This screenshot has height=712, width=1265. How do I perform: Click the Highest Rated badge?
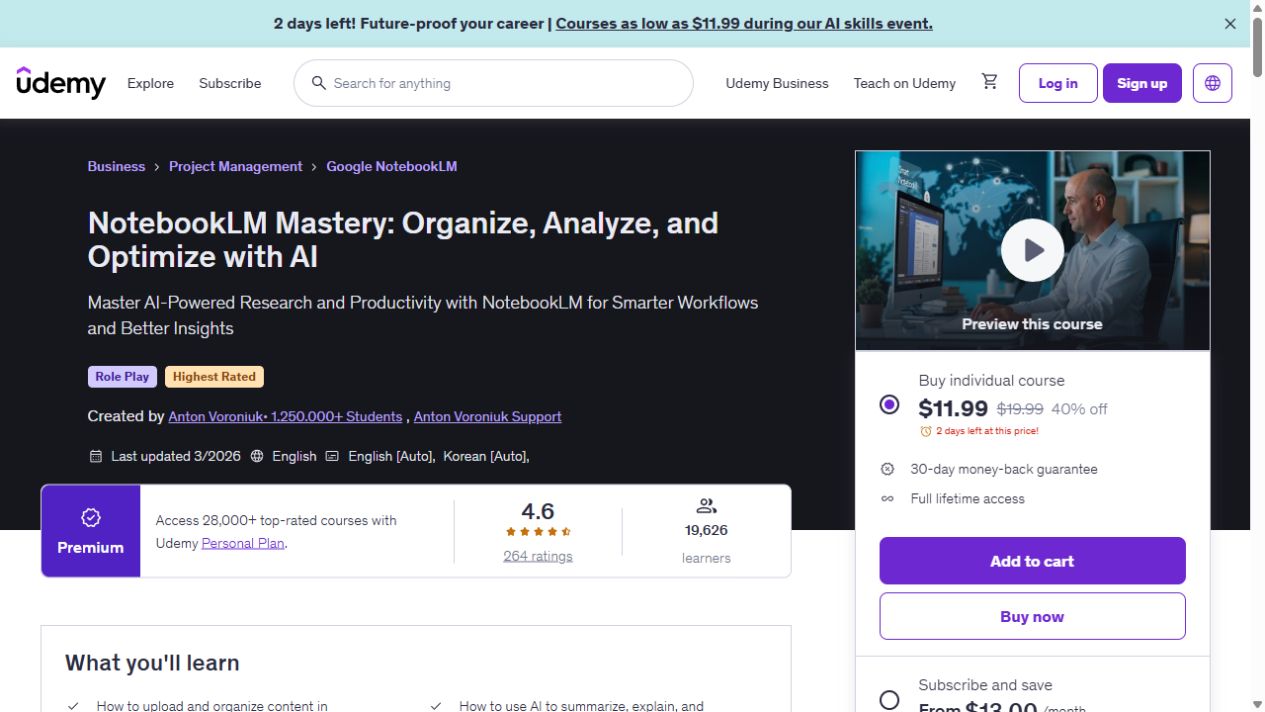click(214, 377)
